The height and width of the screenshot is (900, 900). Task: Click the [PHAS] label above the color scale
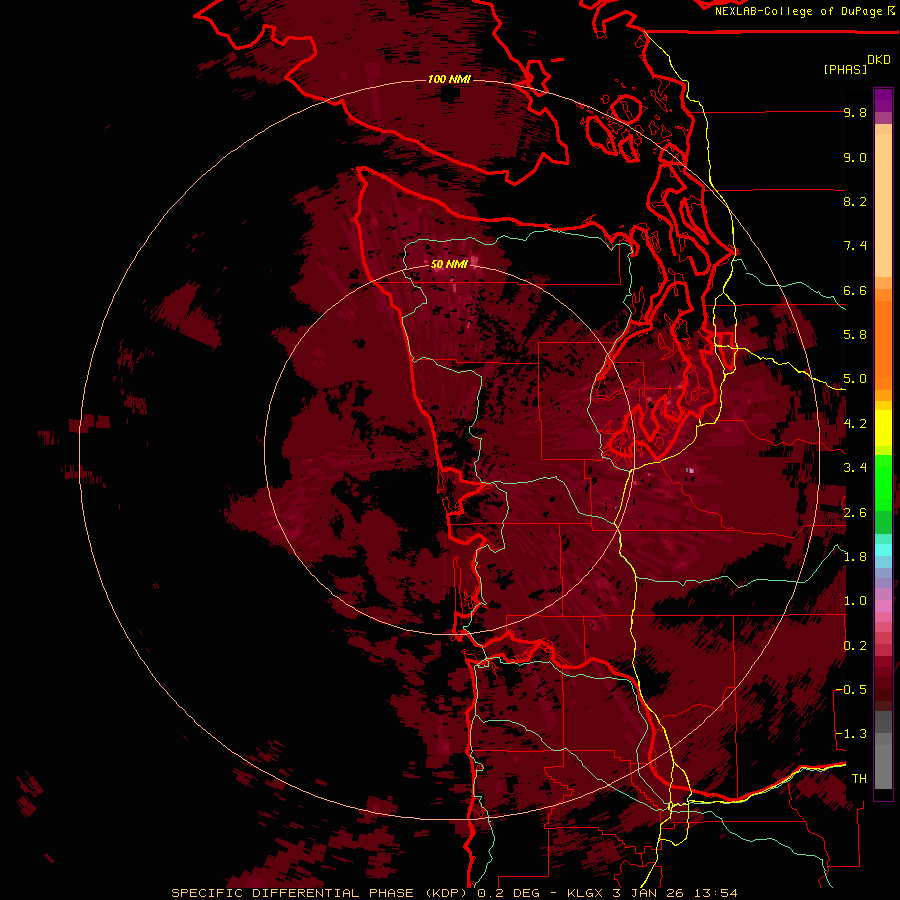point(845,70)
